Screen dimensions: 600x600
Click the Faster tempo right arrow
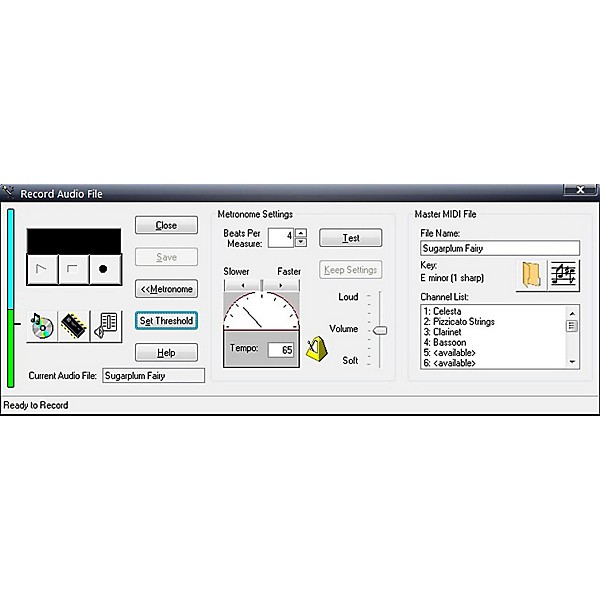click(281, 285)
